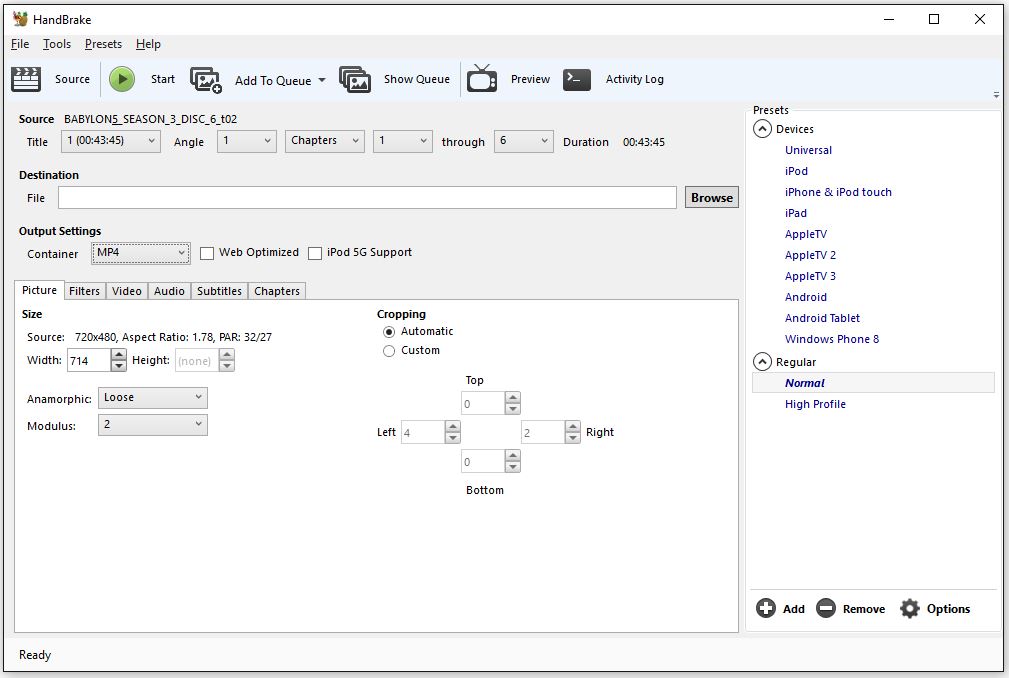Enable the Web Optimized checkbox

pyautogui.click(x=207, y=253)
